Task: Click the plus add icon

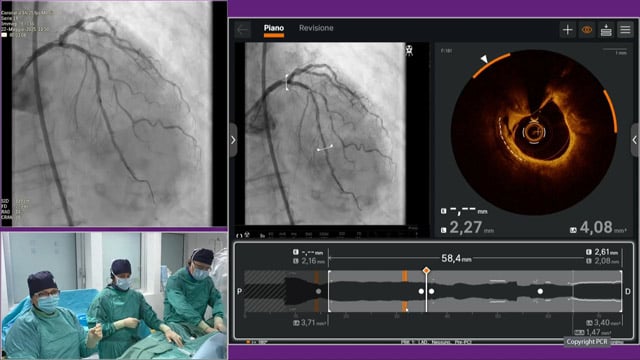Action: click(567, 30)
